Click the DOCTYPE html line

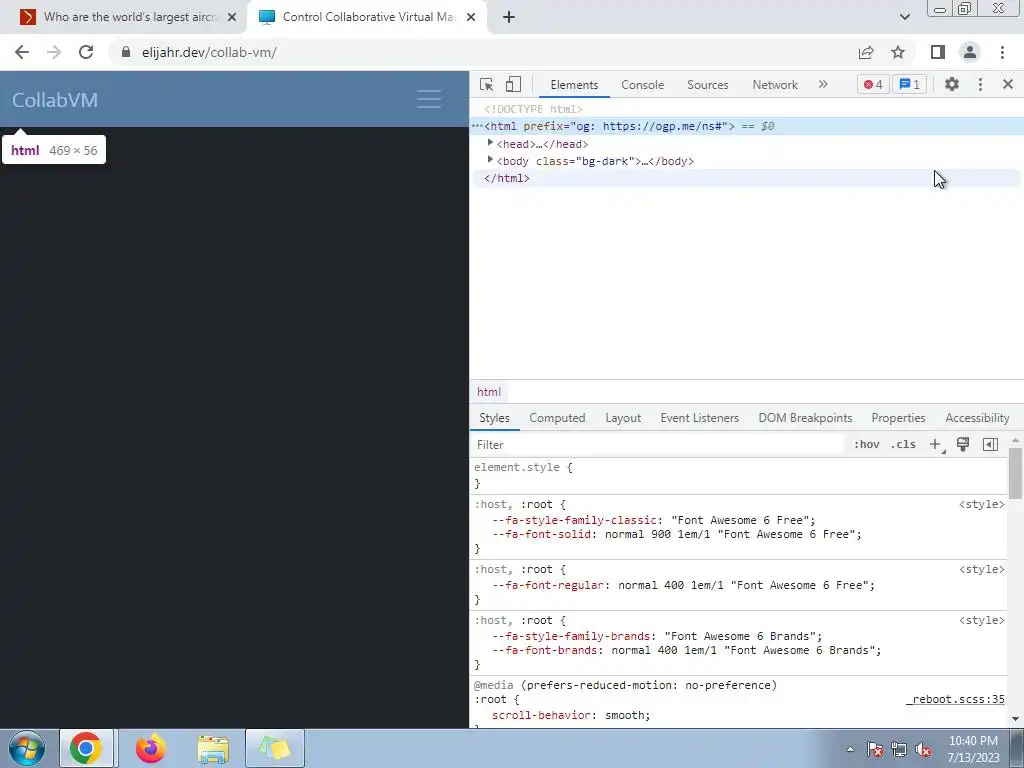[533, 109]
